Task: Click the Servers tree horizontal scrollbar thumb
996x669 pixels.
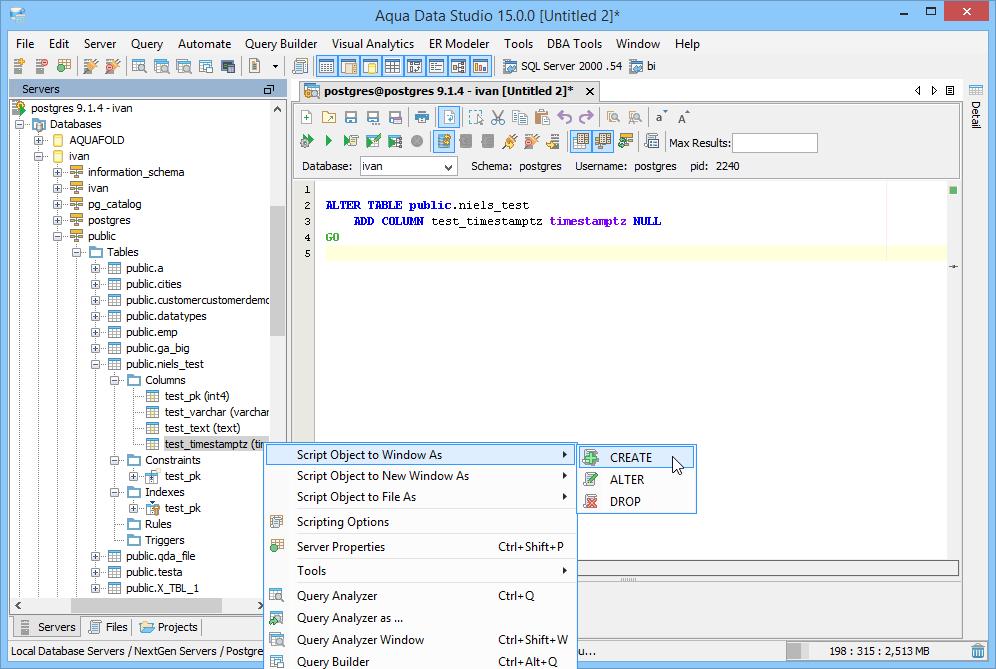Action: (x=149, y=605)
